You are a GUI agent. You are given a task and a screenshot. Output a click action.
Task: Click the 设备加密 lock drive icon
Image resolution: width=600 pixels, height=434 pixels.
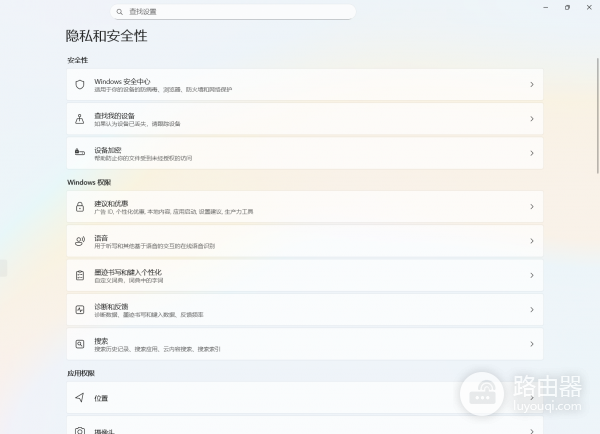pos(80,152)
